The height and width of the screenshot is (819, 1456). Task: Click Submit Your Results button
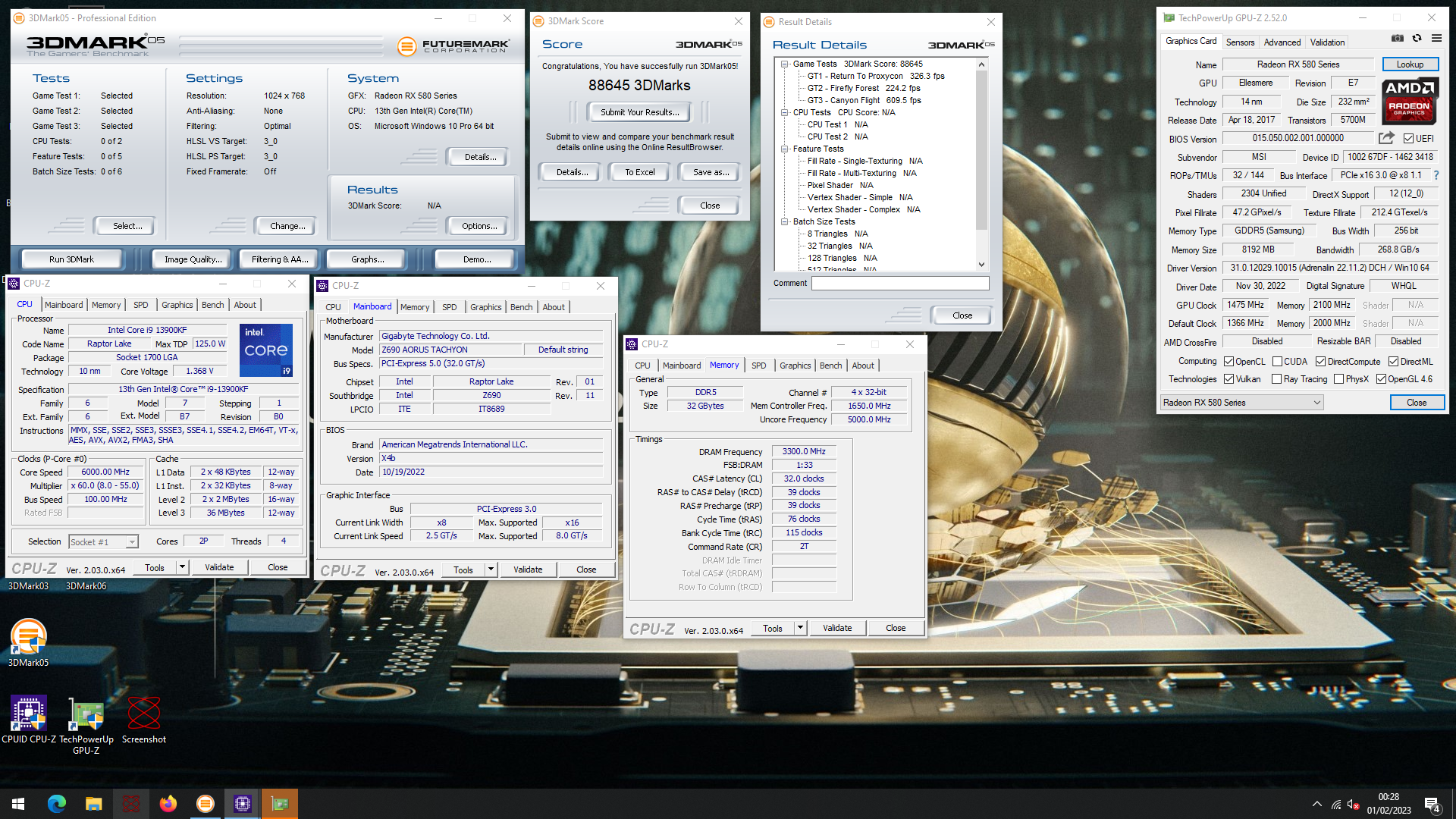[x=640, y=112]
